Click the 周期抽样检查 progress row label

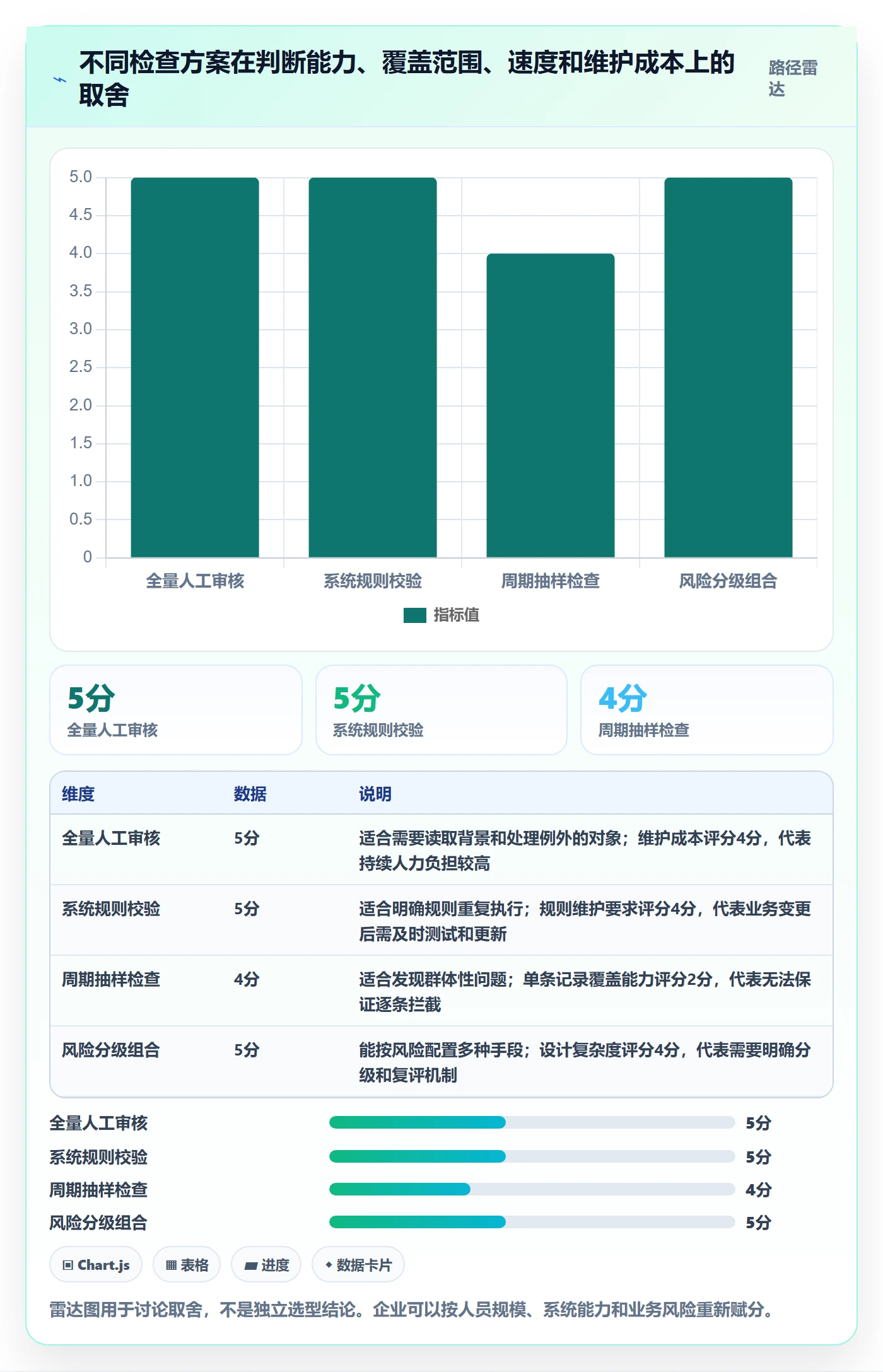[98, 1190]
